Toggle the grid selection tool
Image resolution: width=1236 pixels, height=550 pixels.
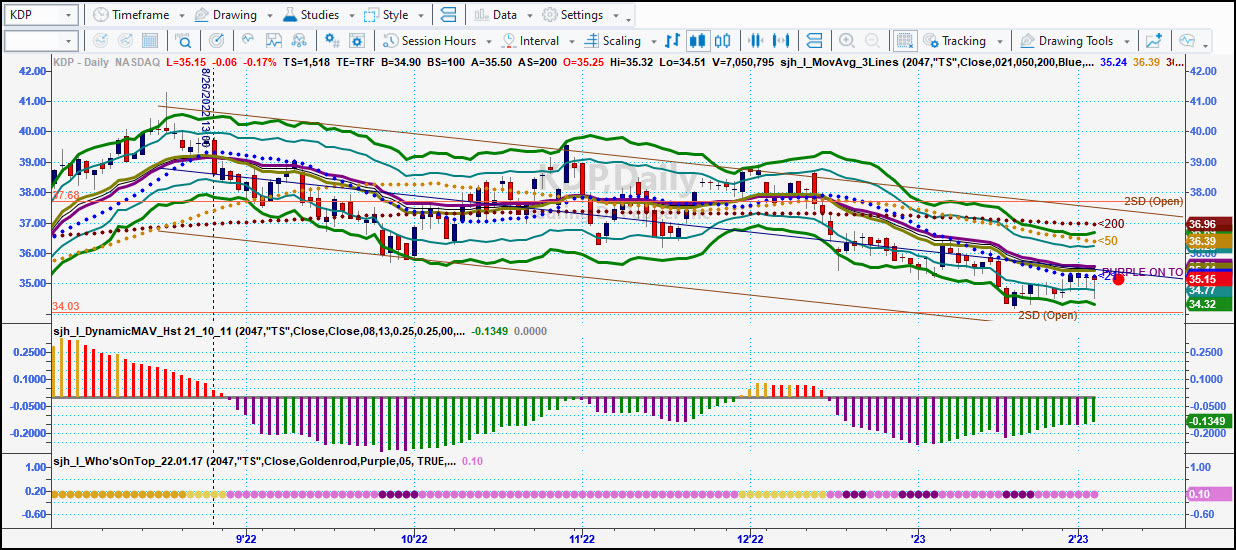(904, 41)
